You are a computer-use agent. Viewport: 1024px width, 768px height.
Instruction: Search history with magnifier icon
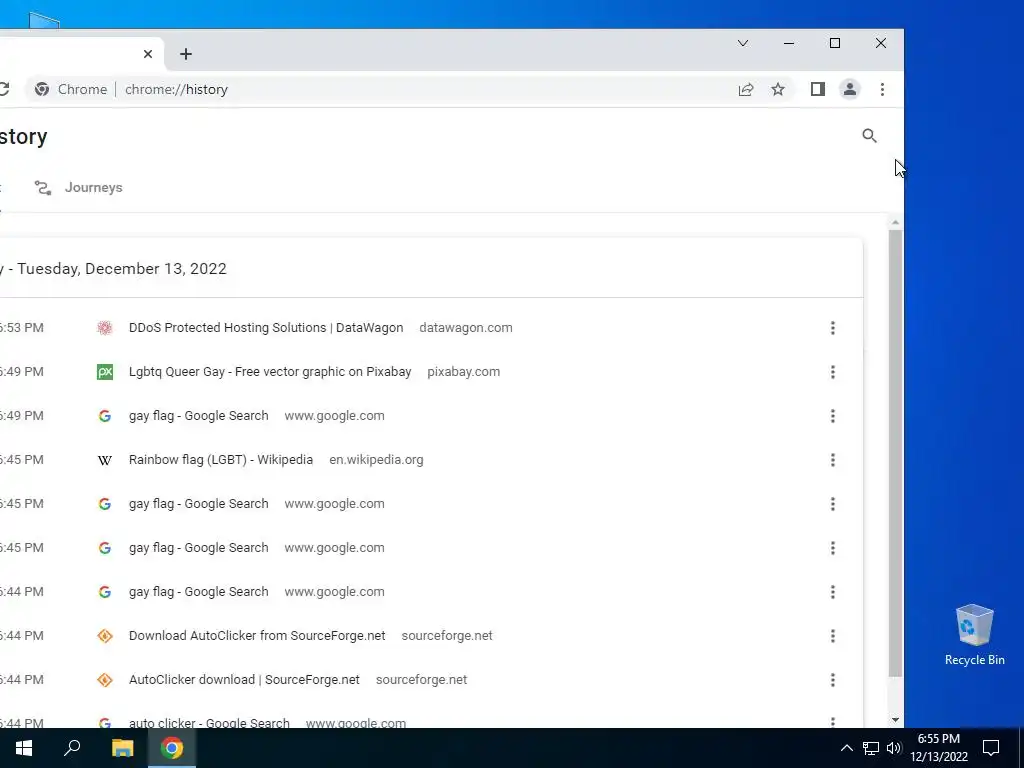tap(869, 136)
